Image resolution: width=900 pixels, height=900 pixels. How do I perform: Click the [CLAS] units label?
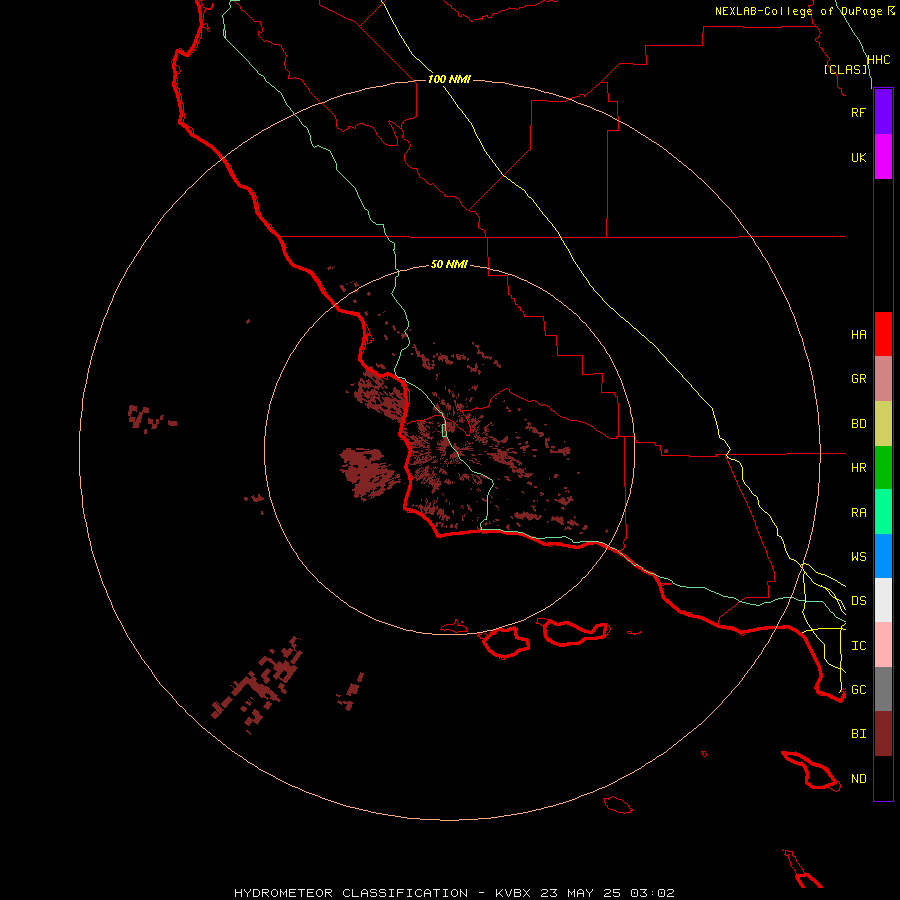point(845,69)
